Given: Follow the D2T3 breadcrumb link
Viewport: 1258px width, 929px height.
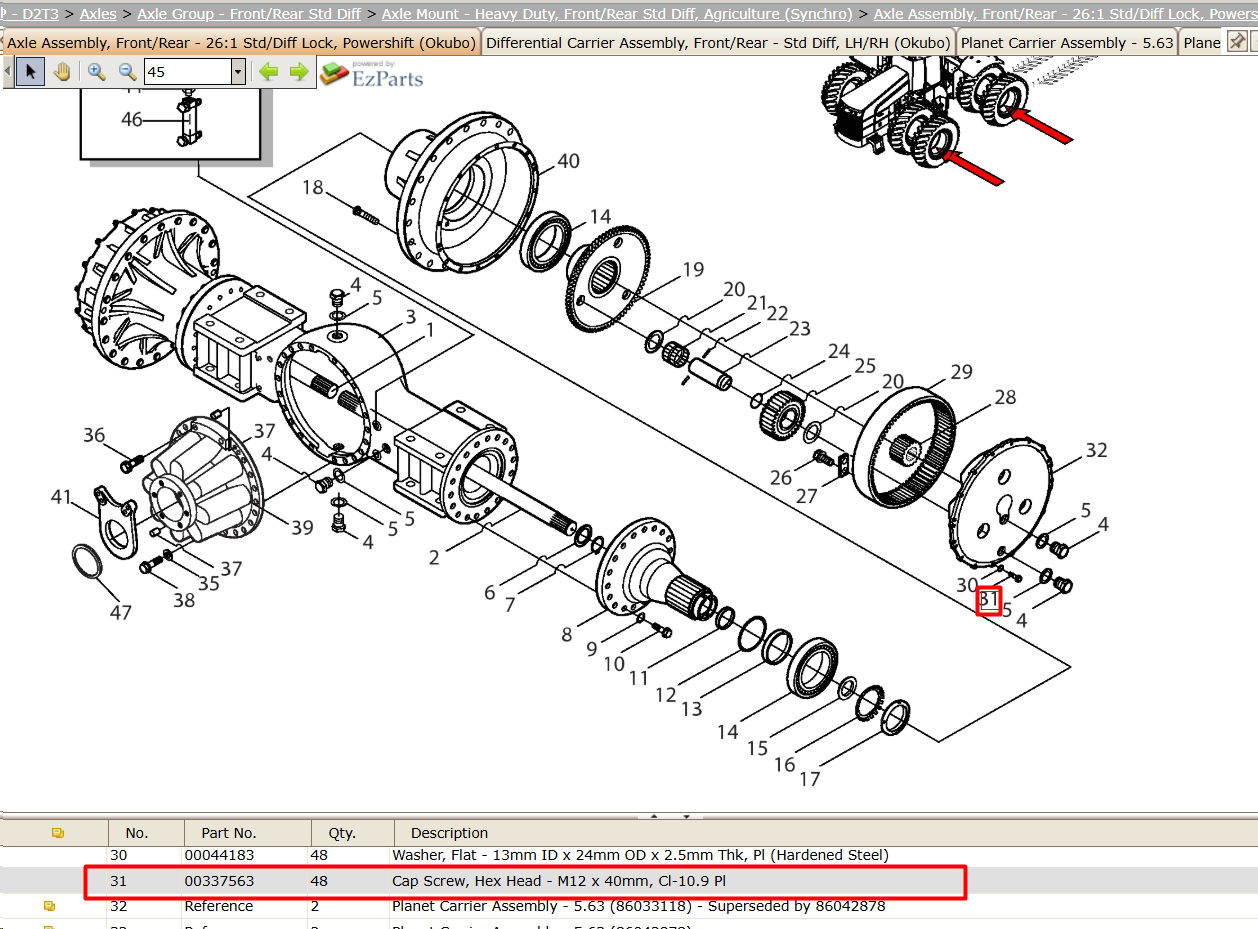Looking at the screenshot, I should pos(41,14).
